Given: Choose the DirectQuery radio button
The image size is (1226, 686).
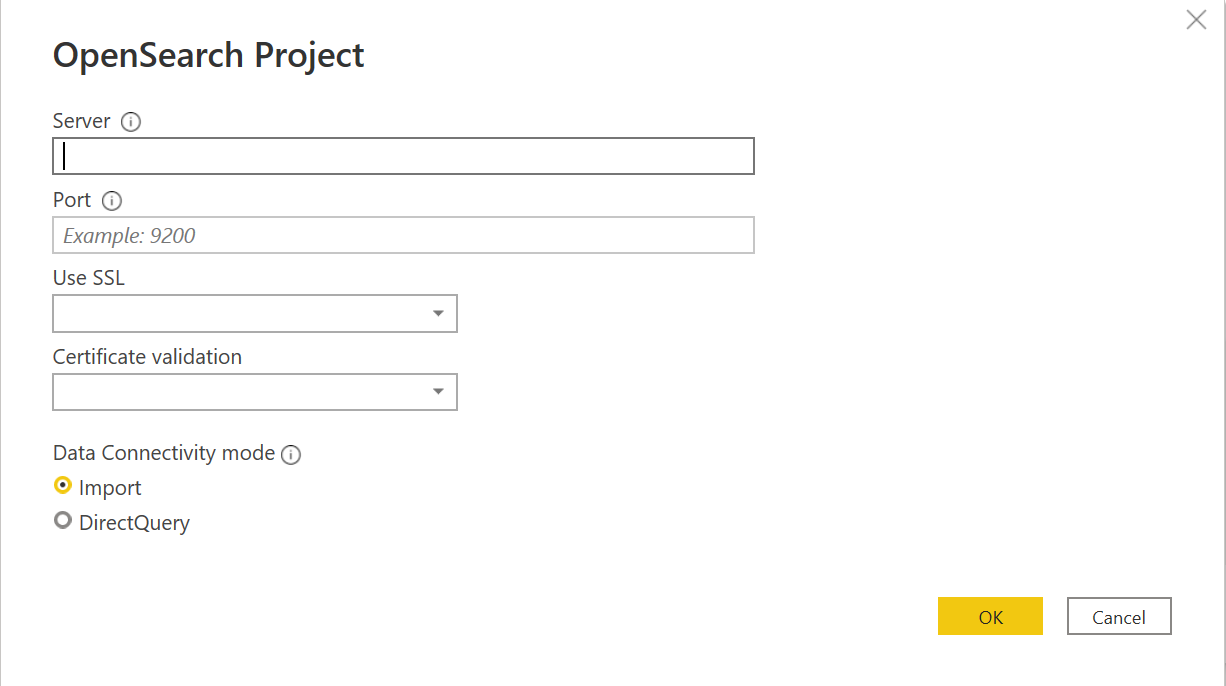Looking at the screenshot, I should pos(63,521).
